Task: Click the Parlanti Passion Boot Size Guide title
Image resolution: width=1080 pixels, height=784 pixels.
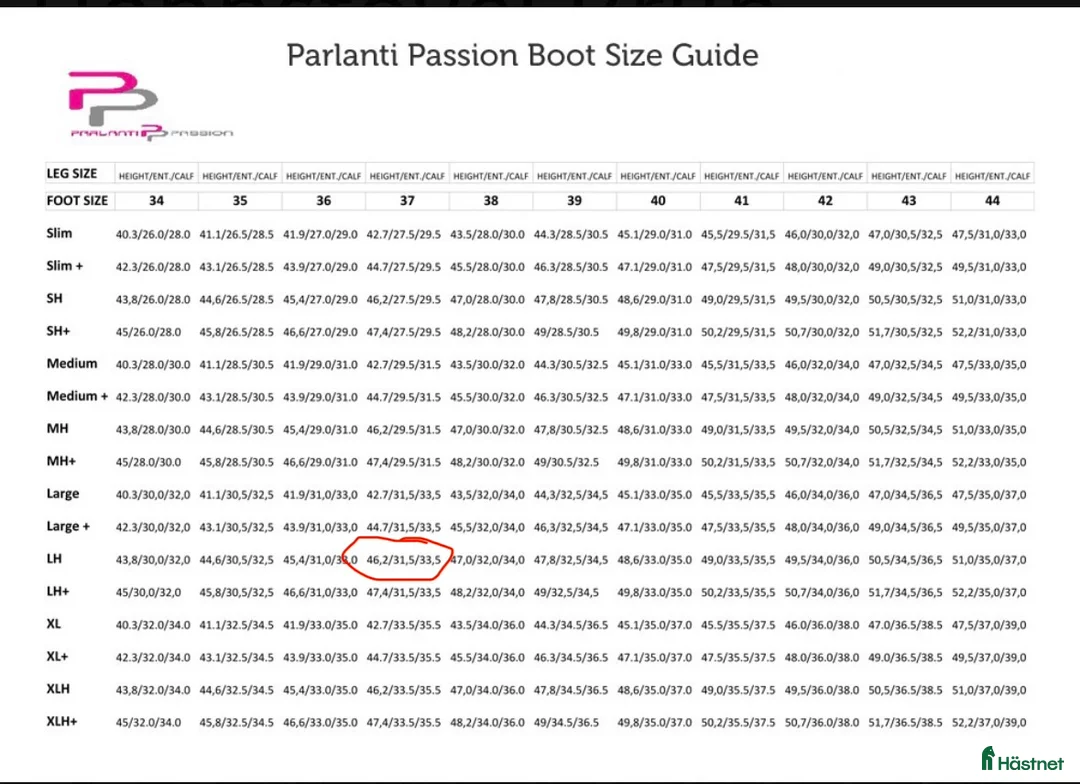Action: tap(522, 54)
